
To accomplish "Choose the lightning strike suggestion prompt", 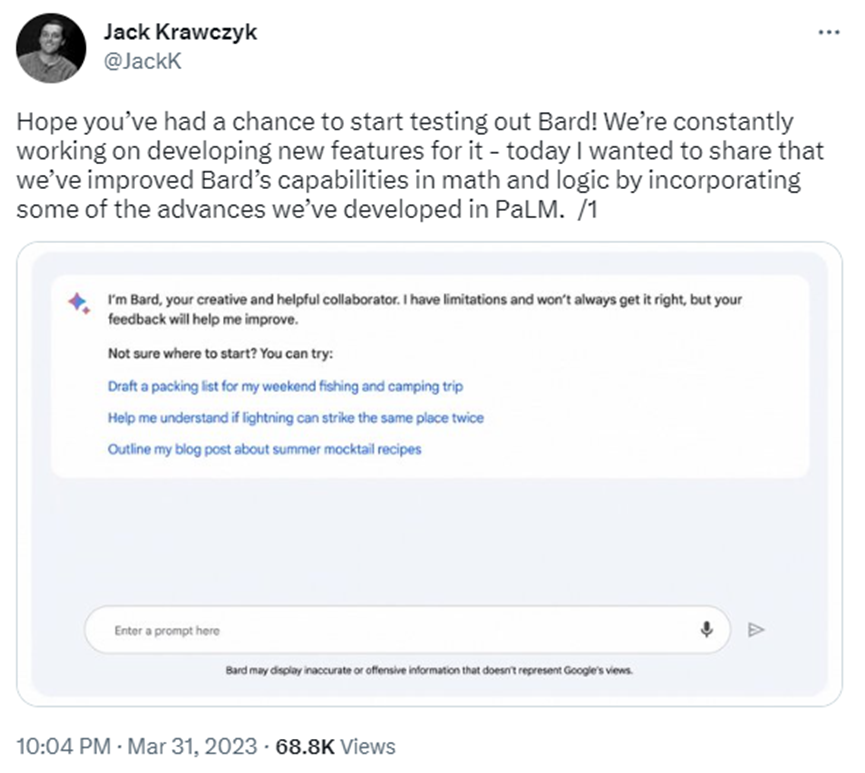I will (x=295, y=418).
